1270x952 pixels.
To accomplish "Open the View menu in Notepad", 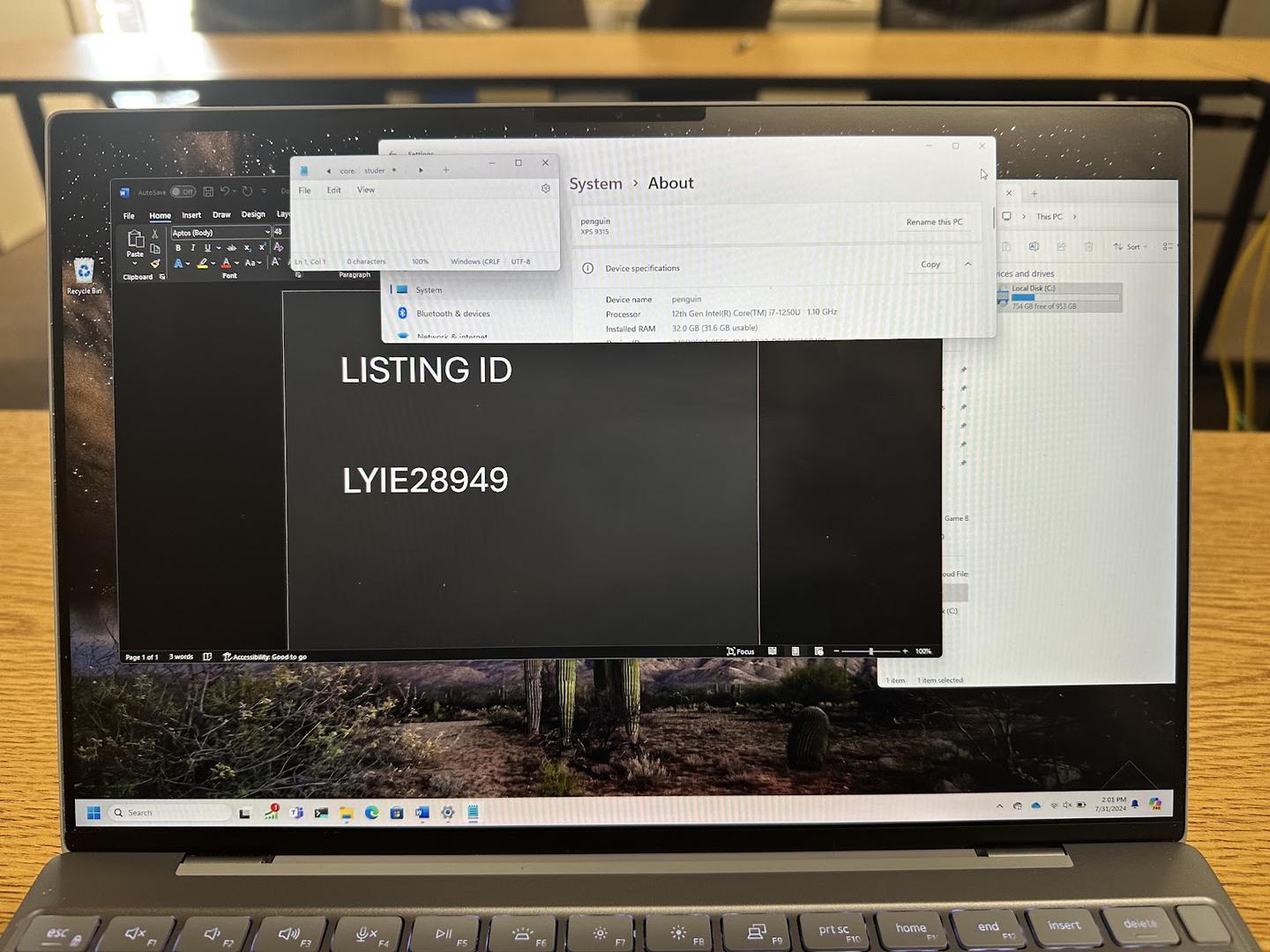I will point(366,190).
